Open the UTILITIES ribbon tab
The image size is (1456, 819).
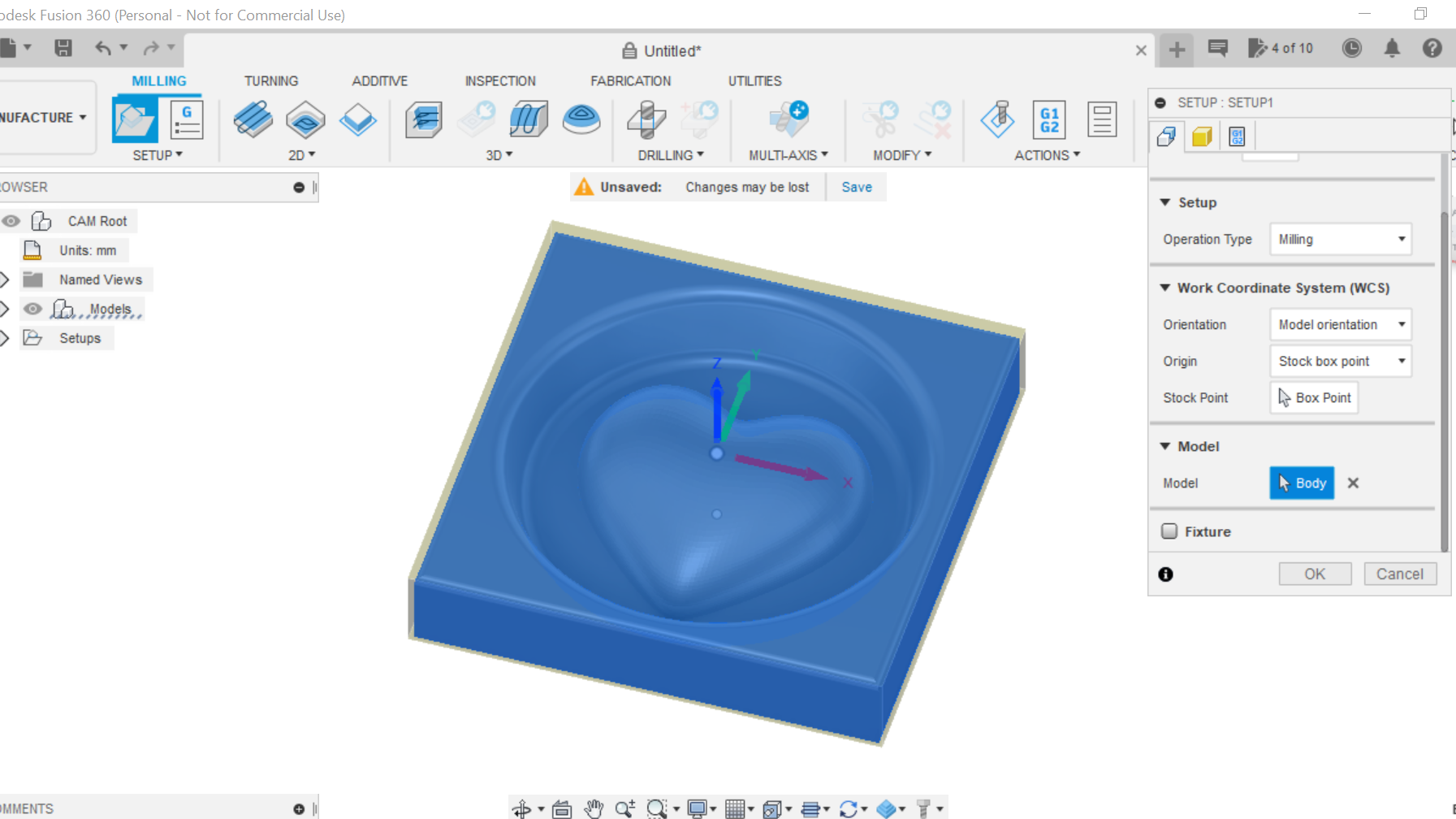754,80
